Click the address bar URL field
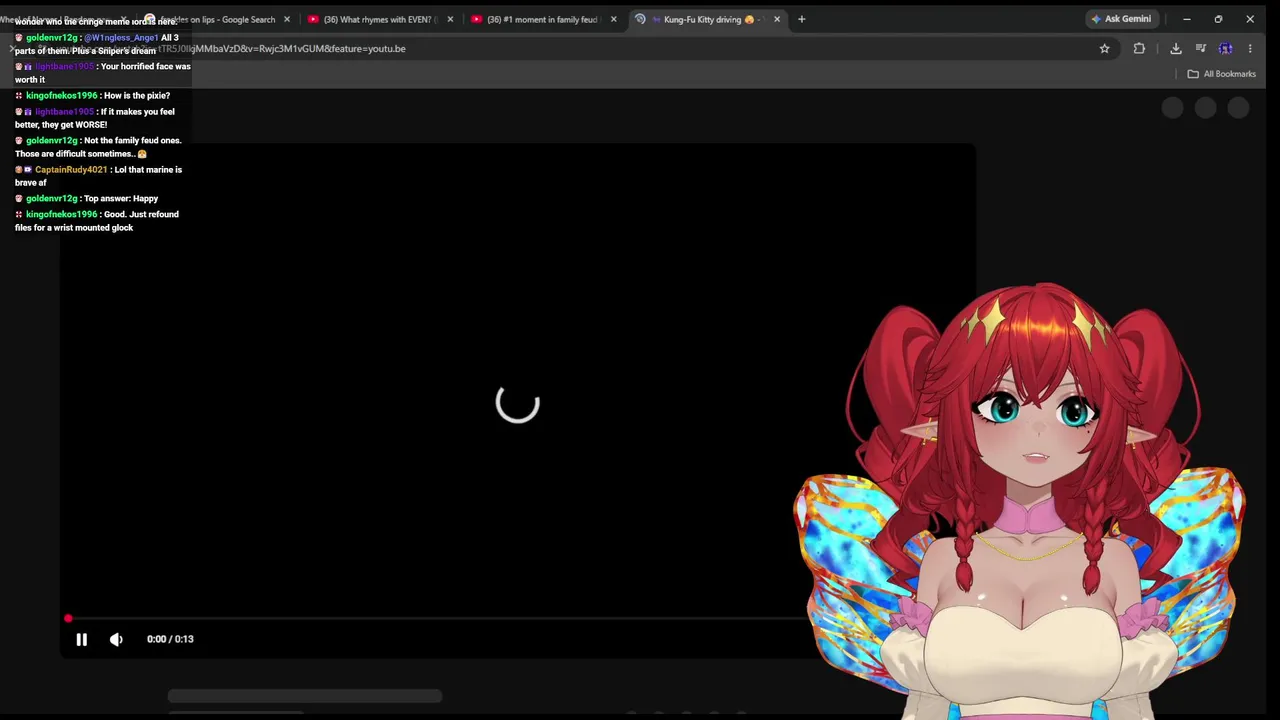1280x720 pixels. (x=560, y=48)
